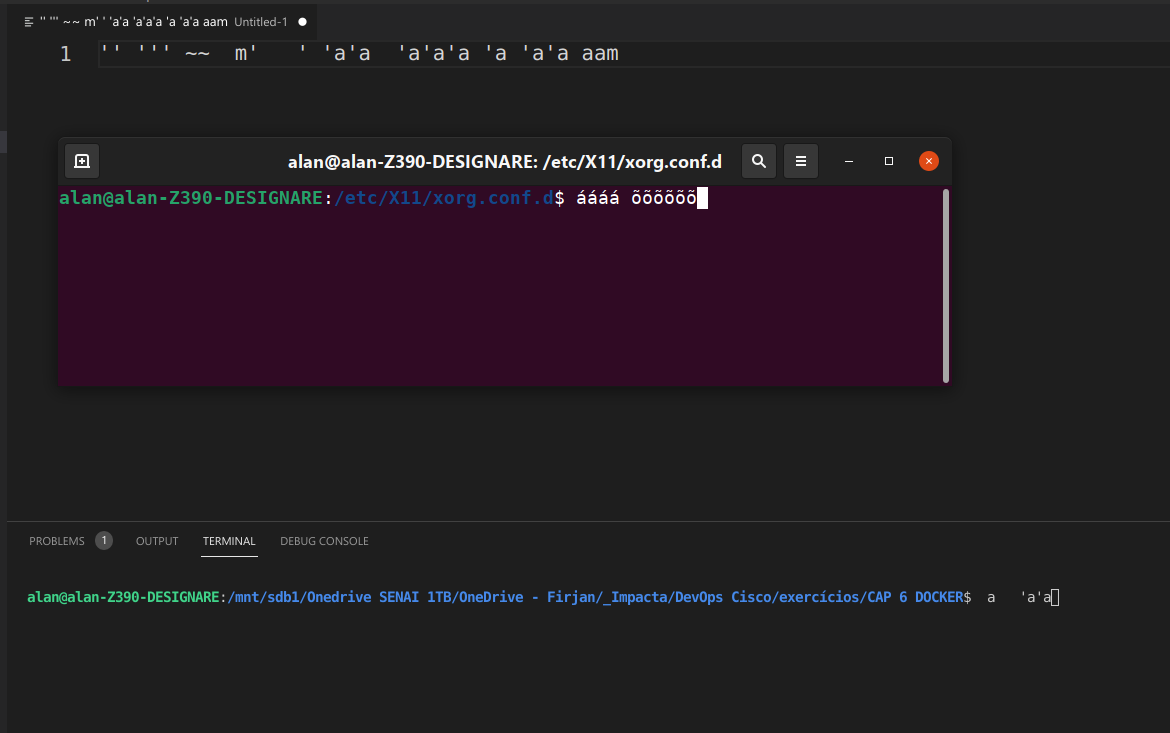This screenshot has height=733, width=1170.
Task: Open the DEBUG CONSOLE panel tab
Action: (x=324, y=541)
